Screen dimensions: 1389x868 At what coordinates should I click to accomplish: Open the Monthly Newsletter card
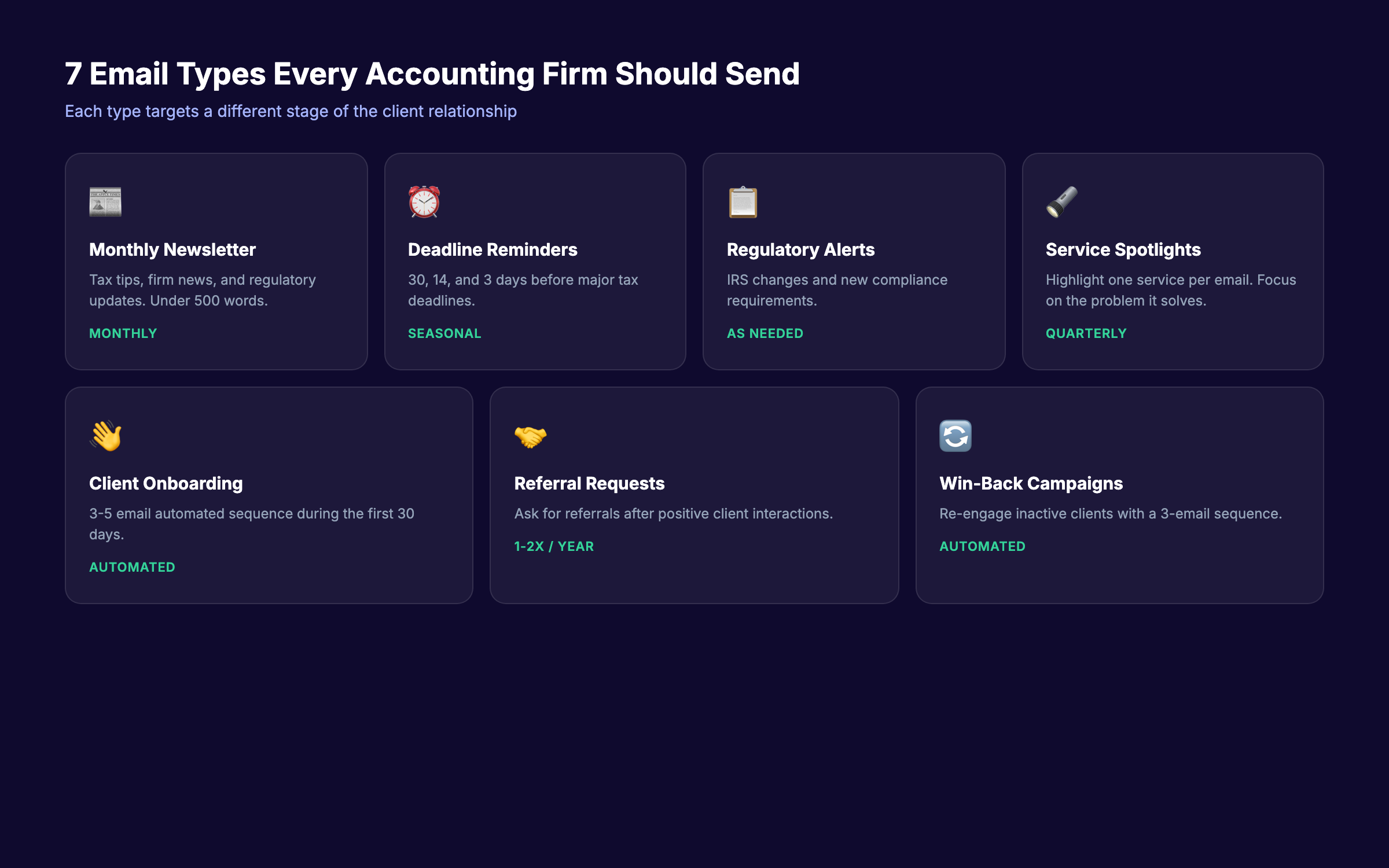[x=216, y=260]
